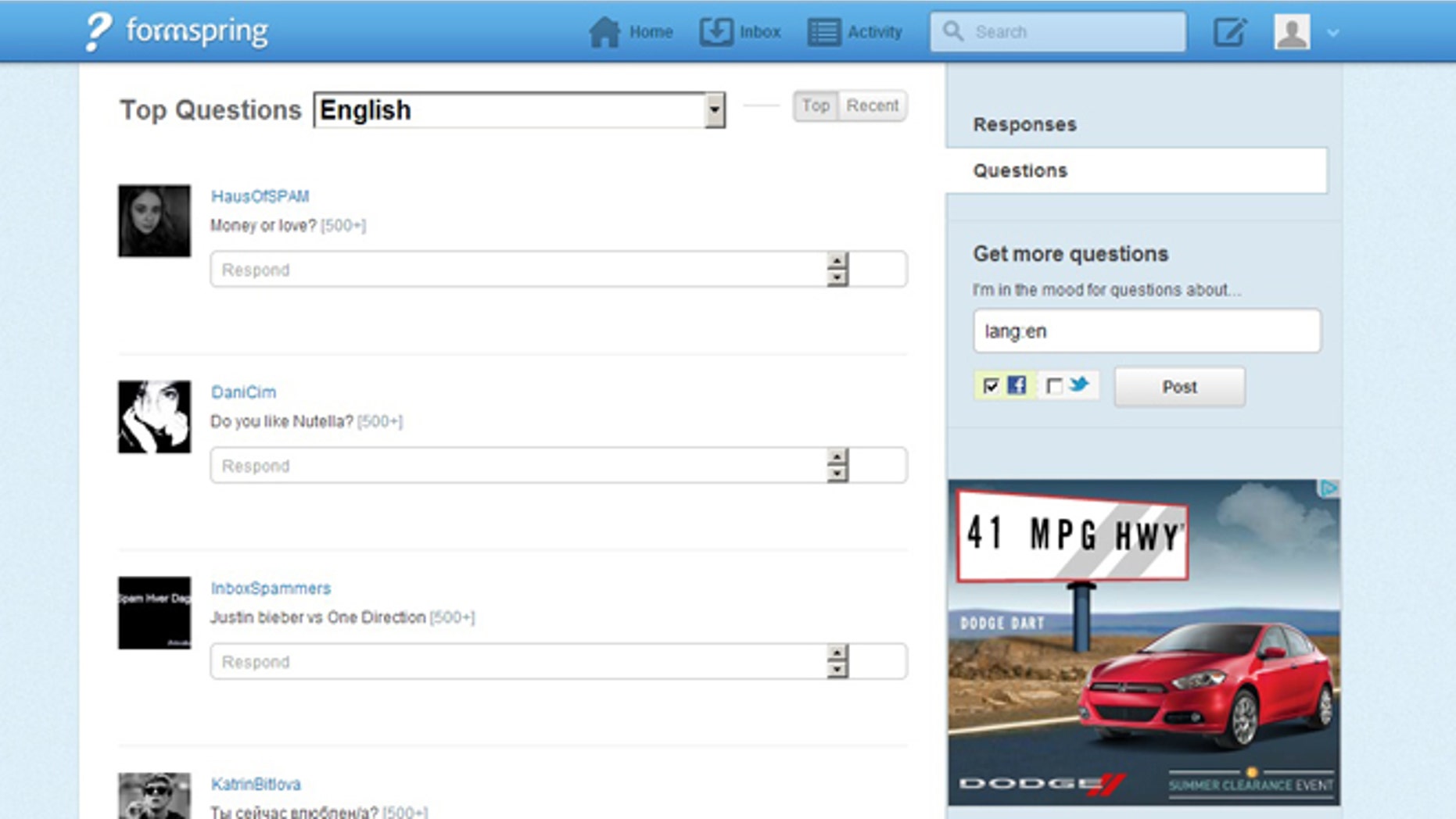Select Questions in the sidebar
The width and height of the screenshot is (1456, 819).
[1136, 170]
